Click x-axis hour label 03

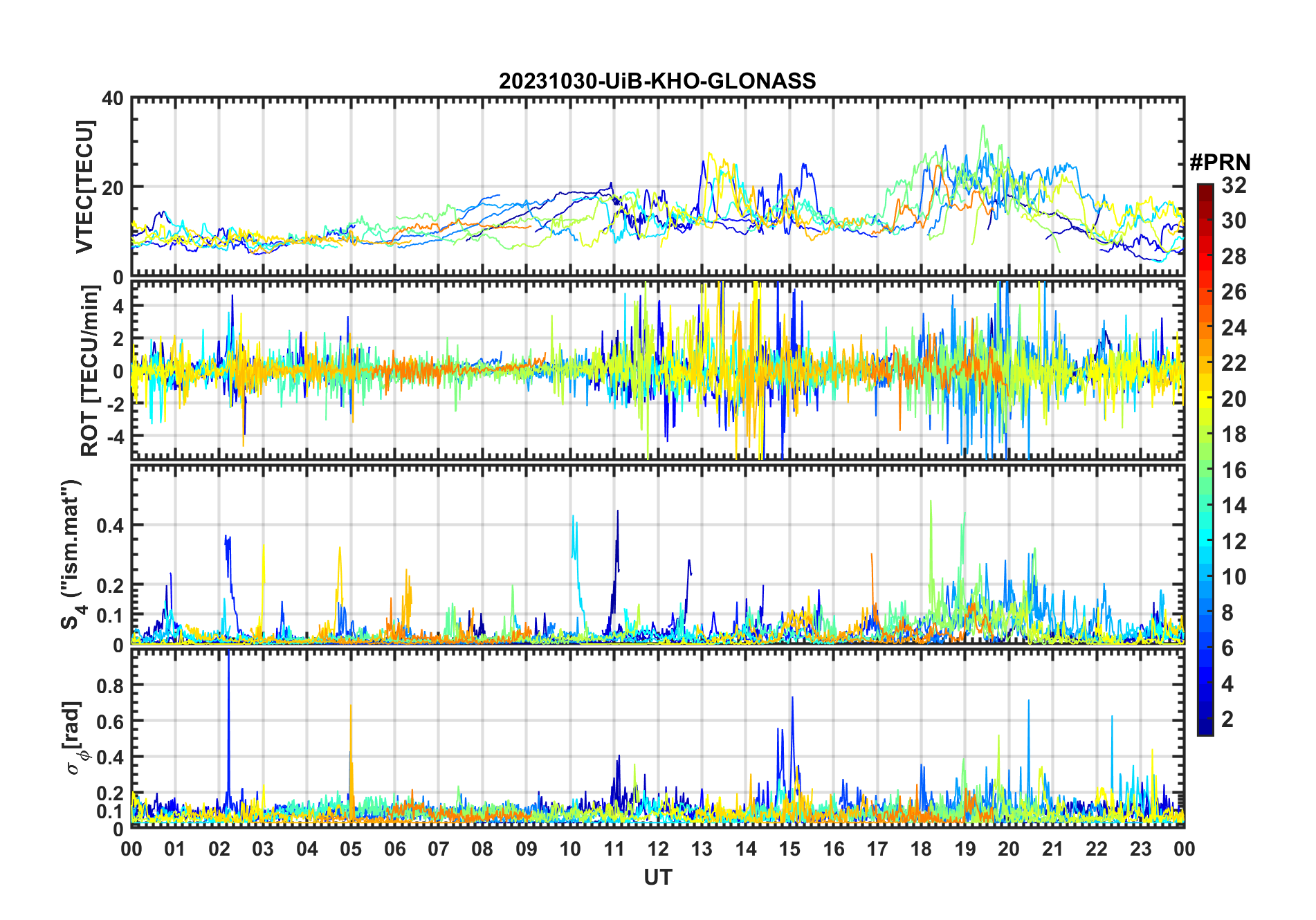point(263,849)
